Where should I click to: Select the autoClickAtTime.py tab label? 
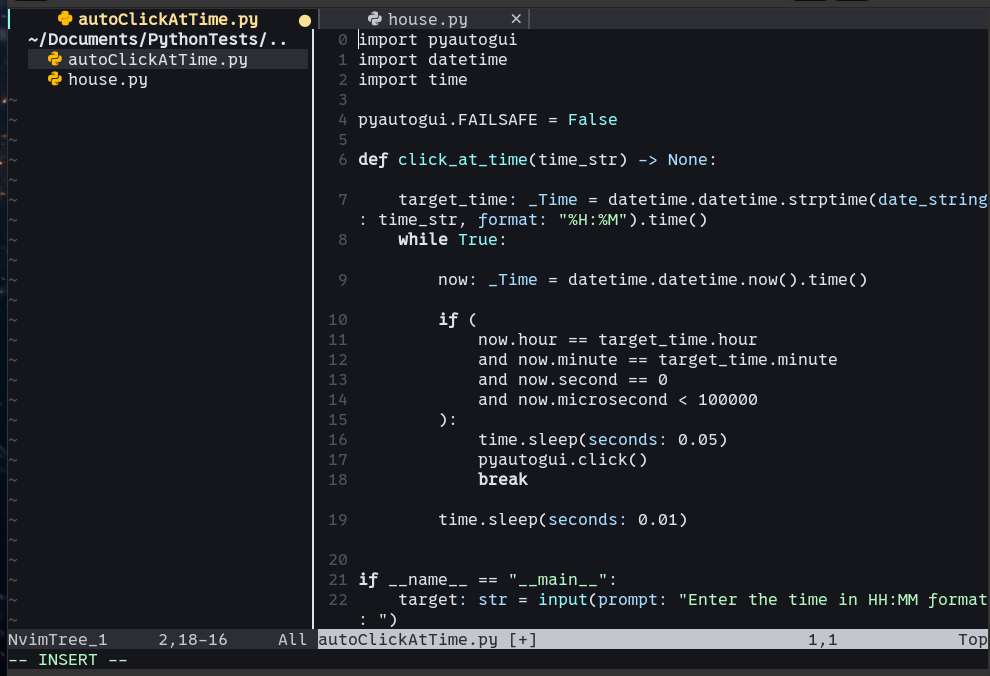[168, 19]
